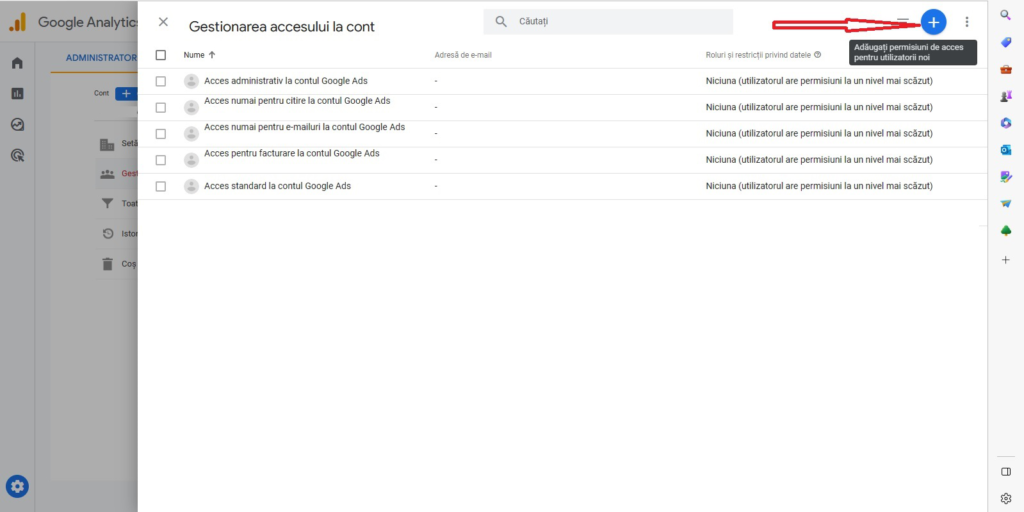The height and width of the screenshot is (512, 1024).
Task: Check the box for Acces standard row
Action: (161, 186)
